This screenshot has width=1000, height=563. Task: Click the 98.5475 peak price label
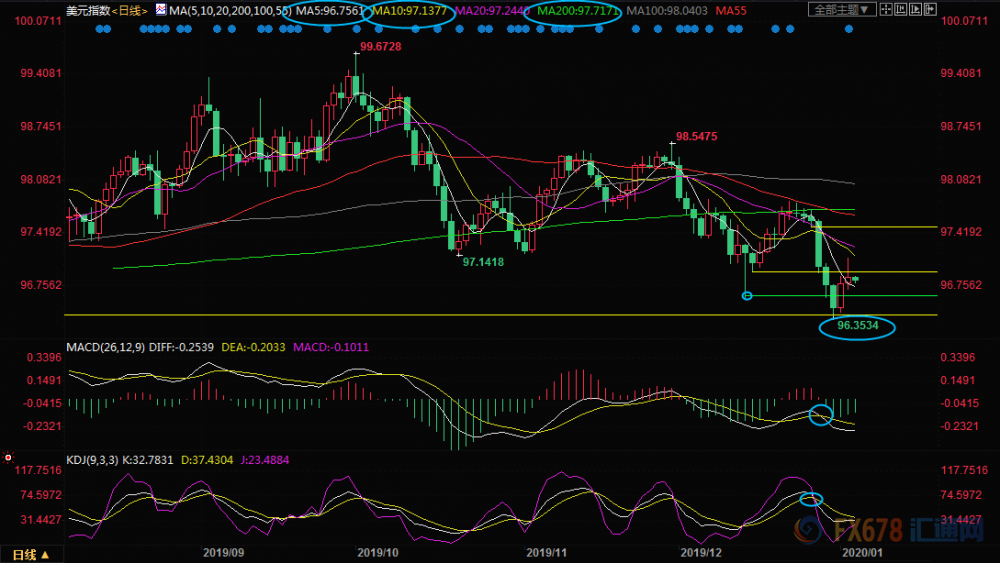point(696,136)
